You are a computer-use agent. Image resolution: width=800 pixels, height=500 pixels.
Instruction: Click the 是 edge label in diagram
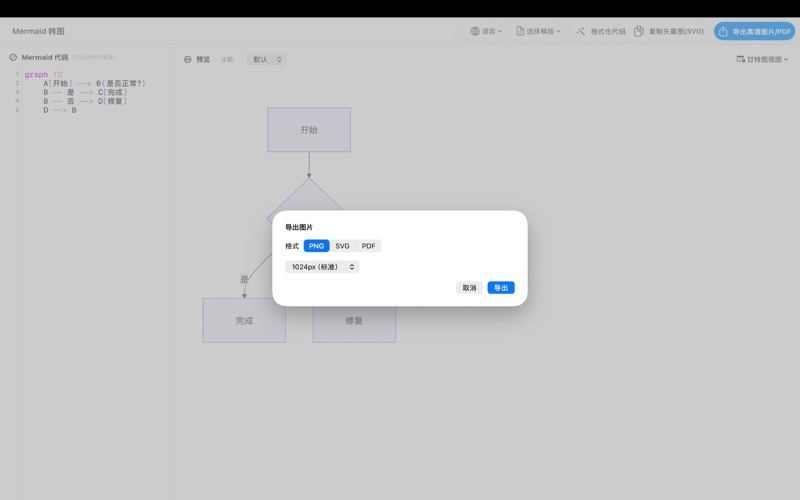[x=244, y=279]
